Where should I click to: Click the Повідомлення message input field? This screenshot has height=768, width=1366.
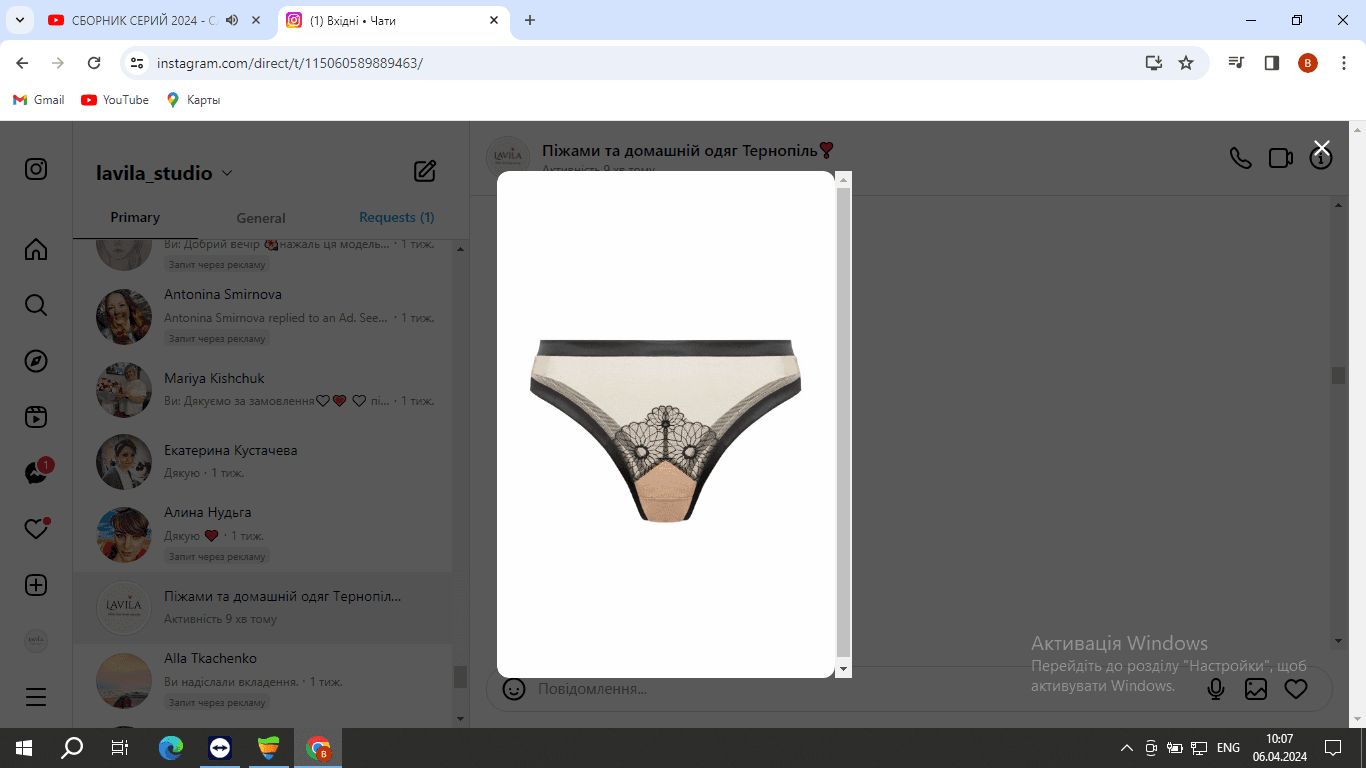click(x=860, y=689)
